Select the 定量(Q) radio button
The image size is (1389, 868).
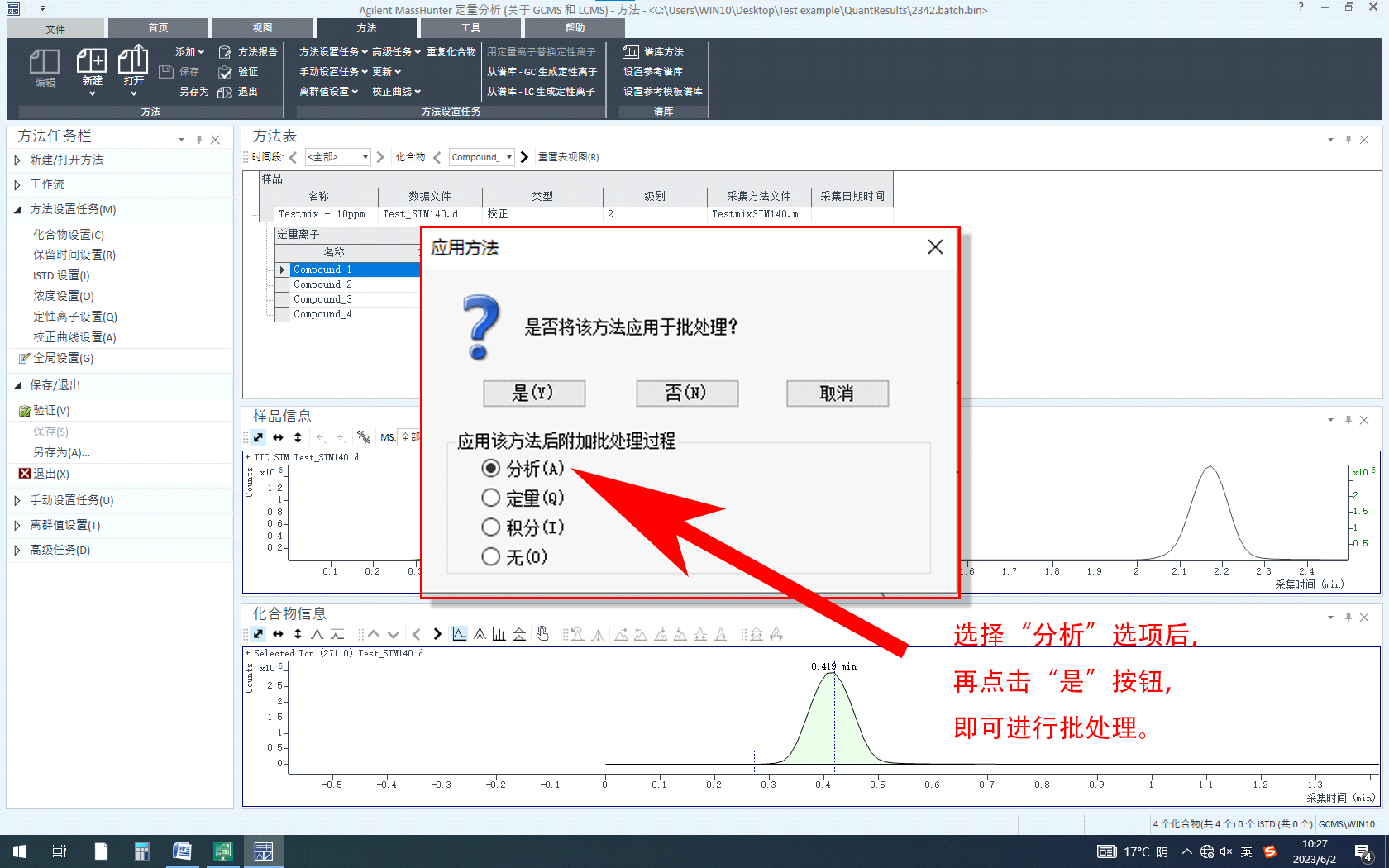click(490, 498)
